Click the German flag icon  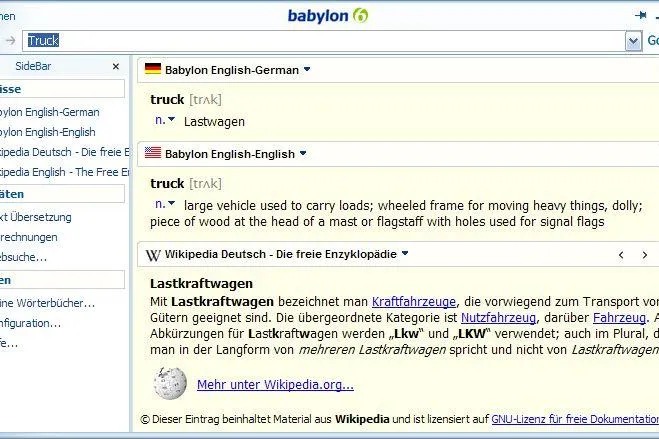[153, 68]
